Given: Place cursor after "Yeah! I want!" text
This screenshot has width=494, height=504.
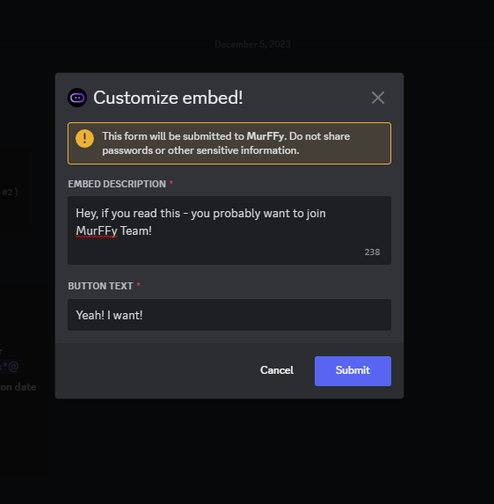Looking at the screenshot, I should click(144, 315).
